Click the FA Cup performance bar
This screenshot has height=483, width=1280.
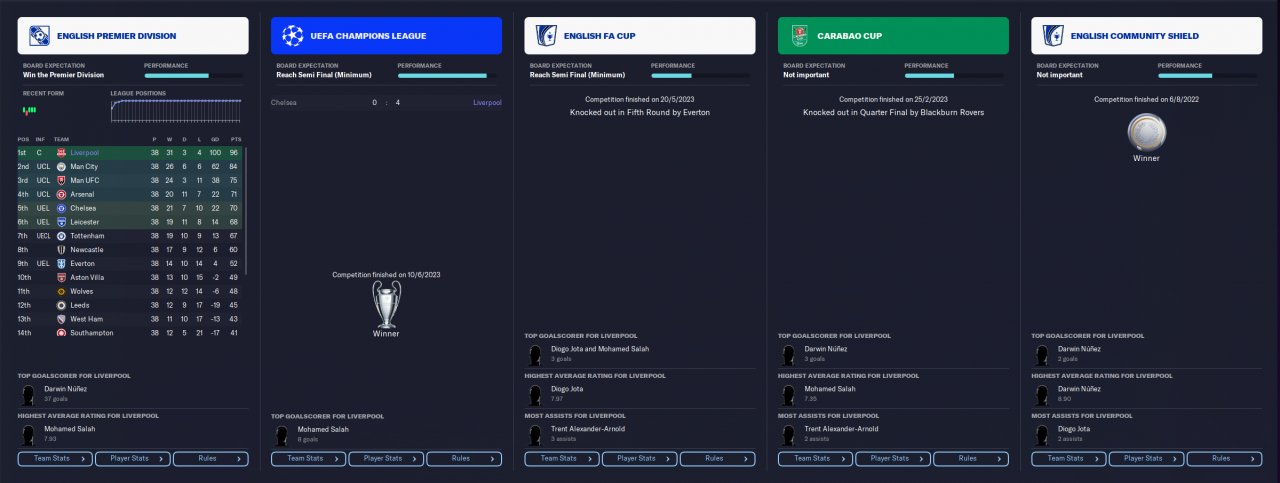[x=702, y=75]
